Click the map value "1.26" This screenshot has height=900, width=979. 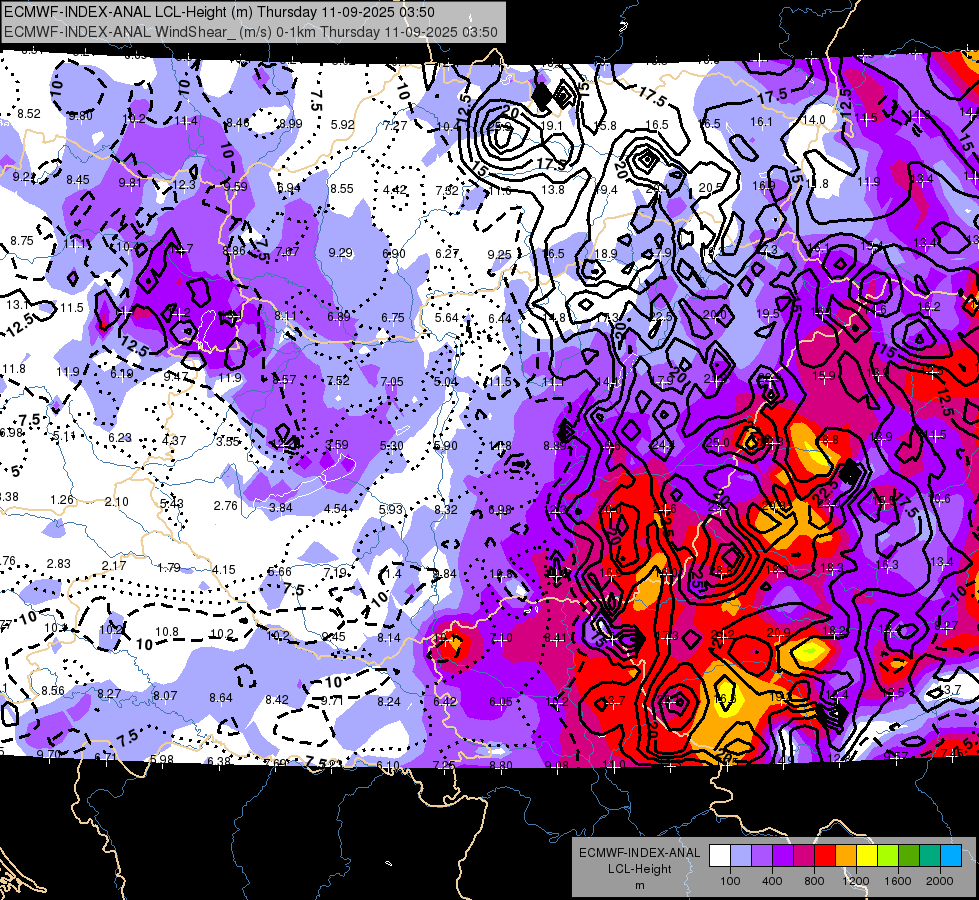[62, 500]
